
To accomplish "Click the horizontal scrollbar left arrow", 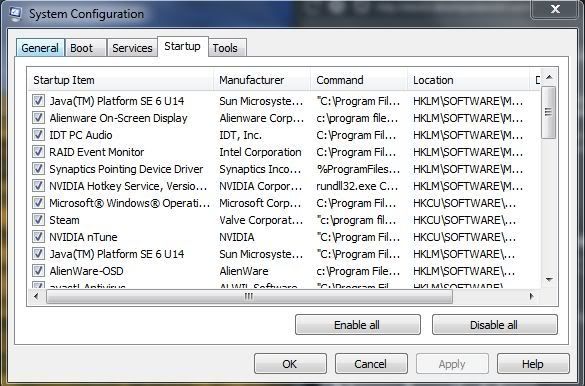I will point(36,296).
